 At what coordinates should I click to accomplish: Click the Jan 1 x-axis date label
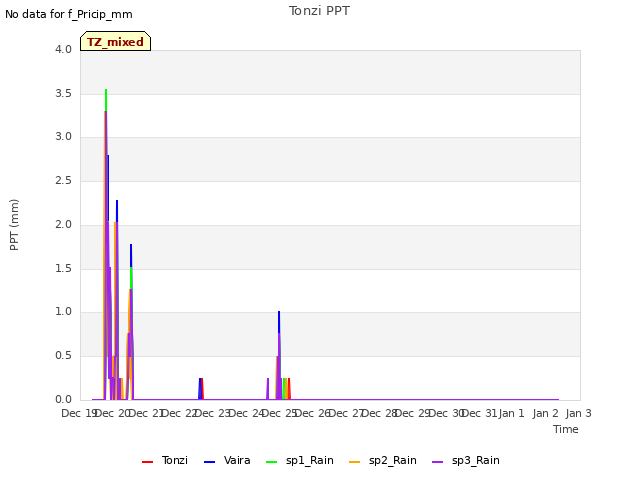click(511, 413)
